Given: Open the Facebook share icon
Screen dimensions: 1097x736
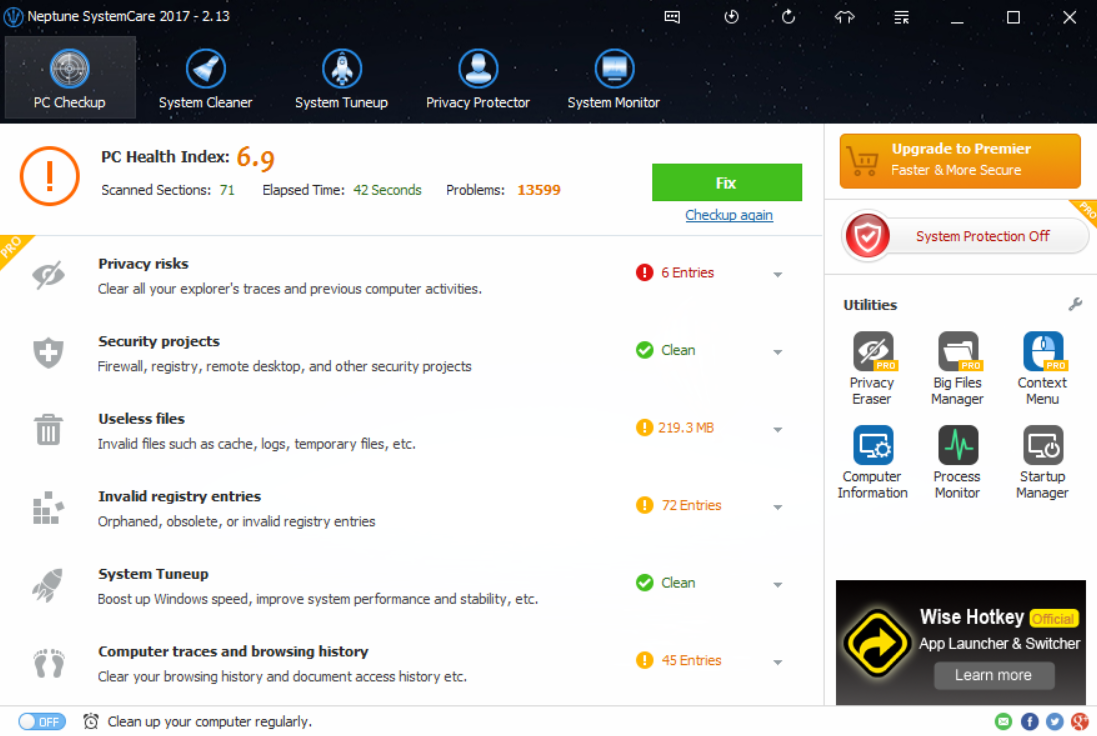Looking at the screenshot, I should coord(1029,721).
